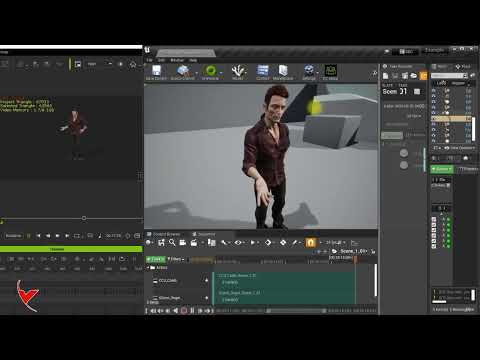This screenshot has width=480, height=360.
Task: Toggle loop in the left window player
Action: (x=77, y=236)
